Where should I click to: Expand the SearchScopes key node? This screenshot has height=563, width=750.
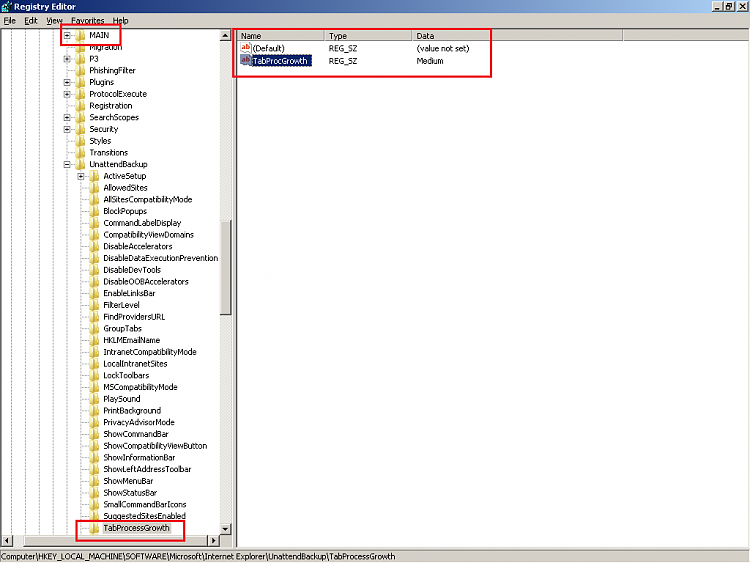(x=67, y=118)
